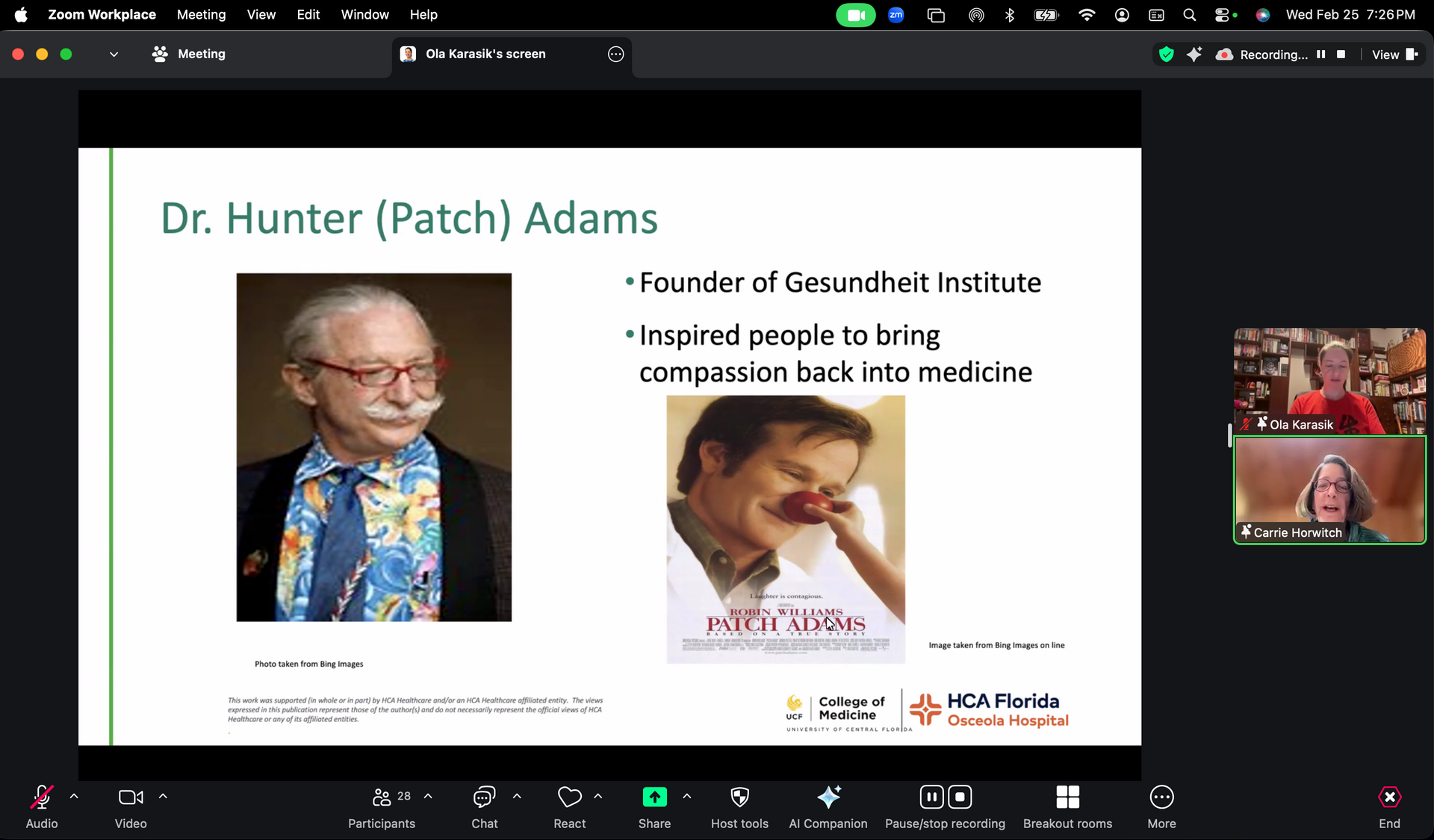Switch to Ola Karasik's screen tab
This screenshot has height=840, width=1434.
pos(485,54)
